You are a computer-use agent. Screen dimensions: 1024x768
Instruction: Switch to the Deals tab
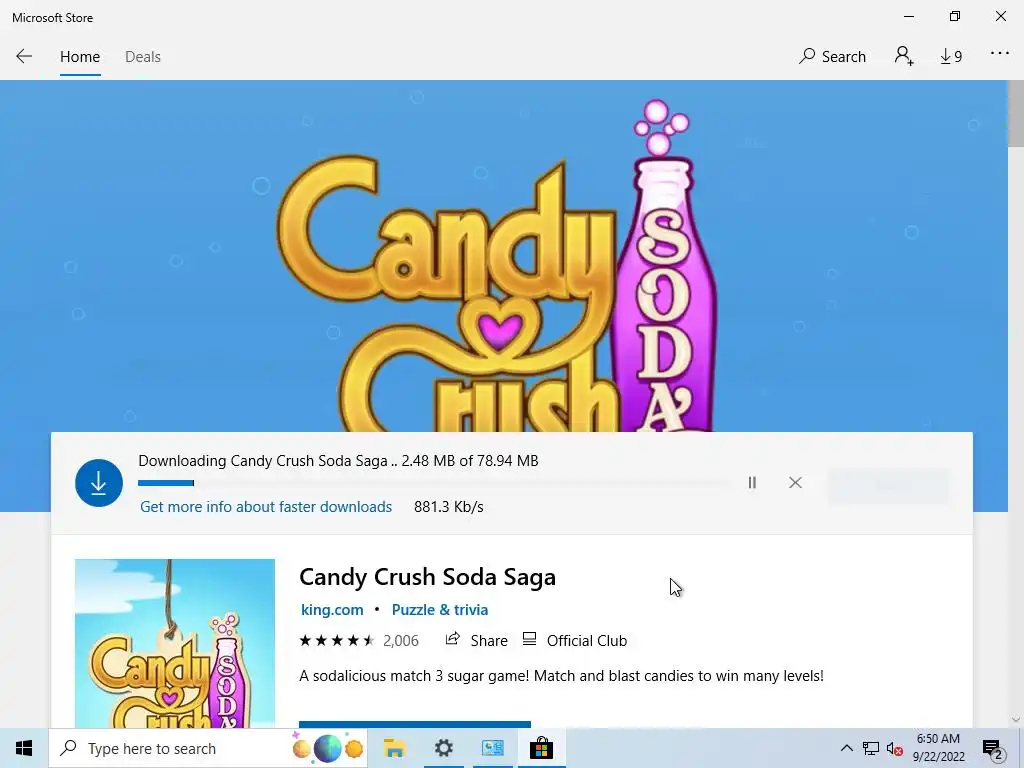click(142, 57)
